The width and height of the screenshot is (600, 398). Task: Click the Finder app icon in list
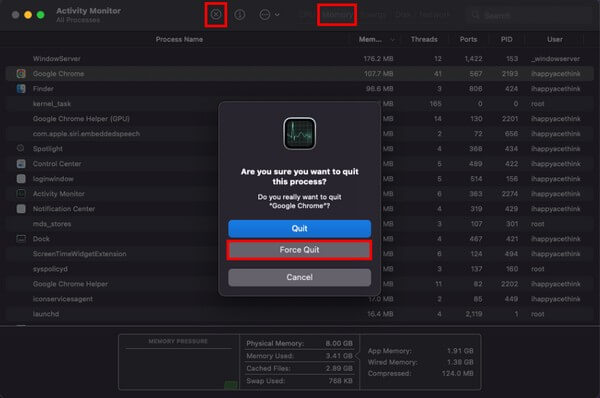point(21,88)
